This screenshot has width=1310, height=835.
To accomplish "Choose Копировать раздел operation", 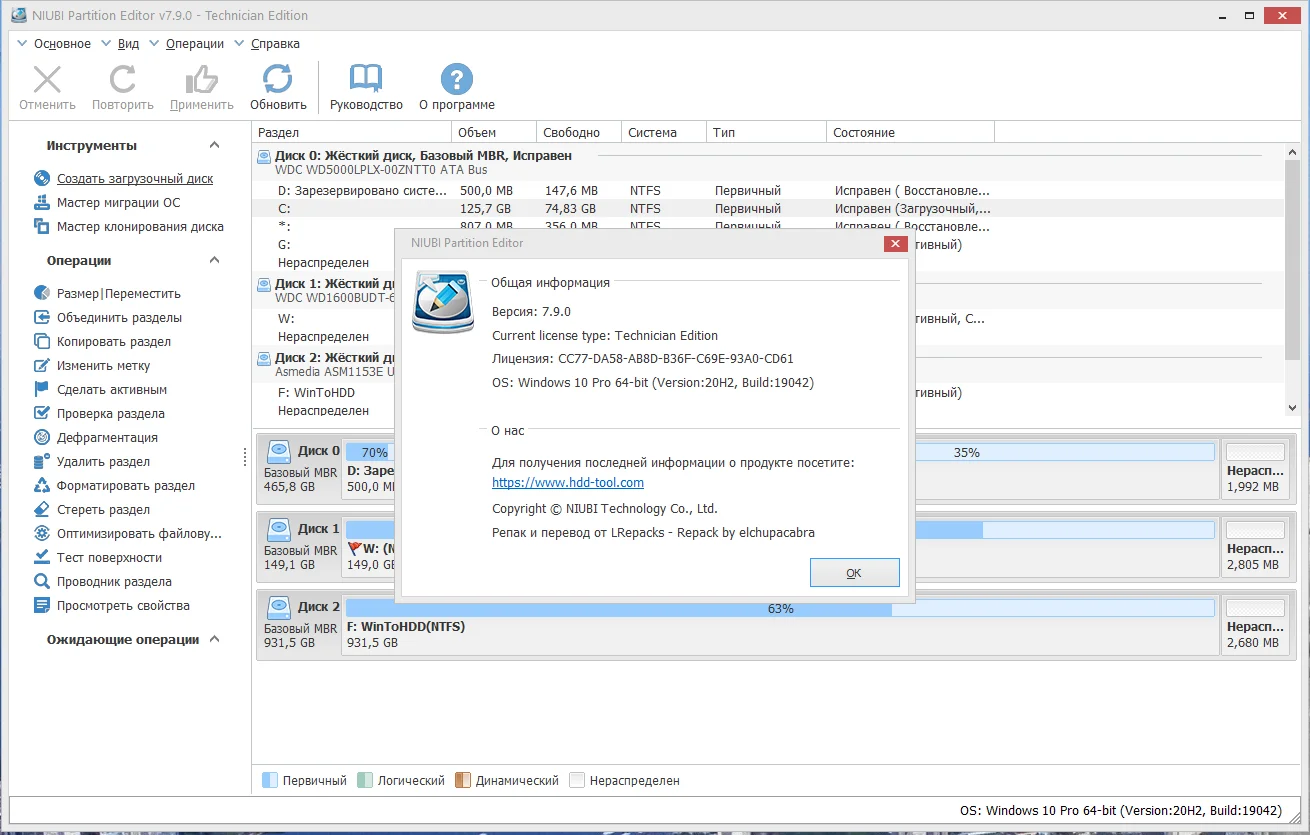I will click(114, 342).
